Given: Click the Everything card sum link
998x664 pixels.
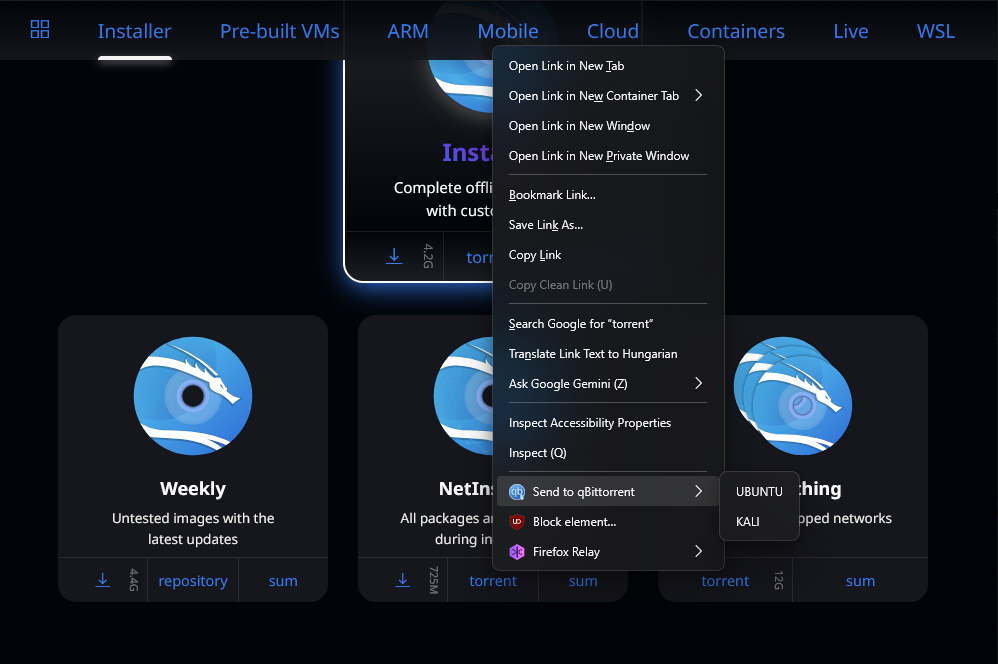Looking at the screenshot, I should [860, 581].
